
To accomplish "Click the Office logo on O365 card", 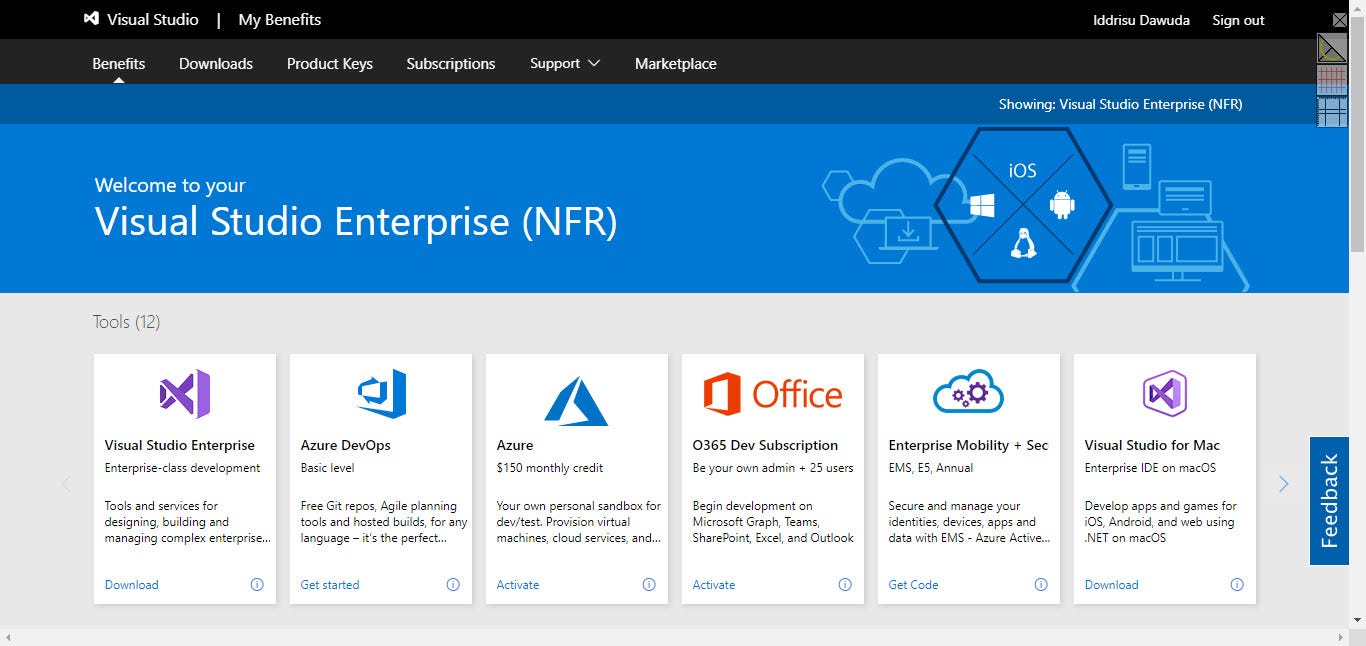I will coord(772,394).
